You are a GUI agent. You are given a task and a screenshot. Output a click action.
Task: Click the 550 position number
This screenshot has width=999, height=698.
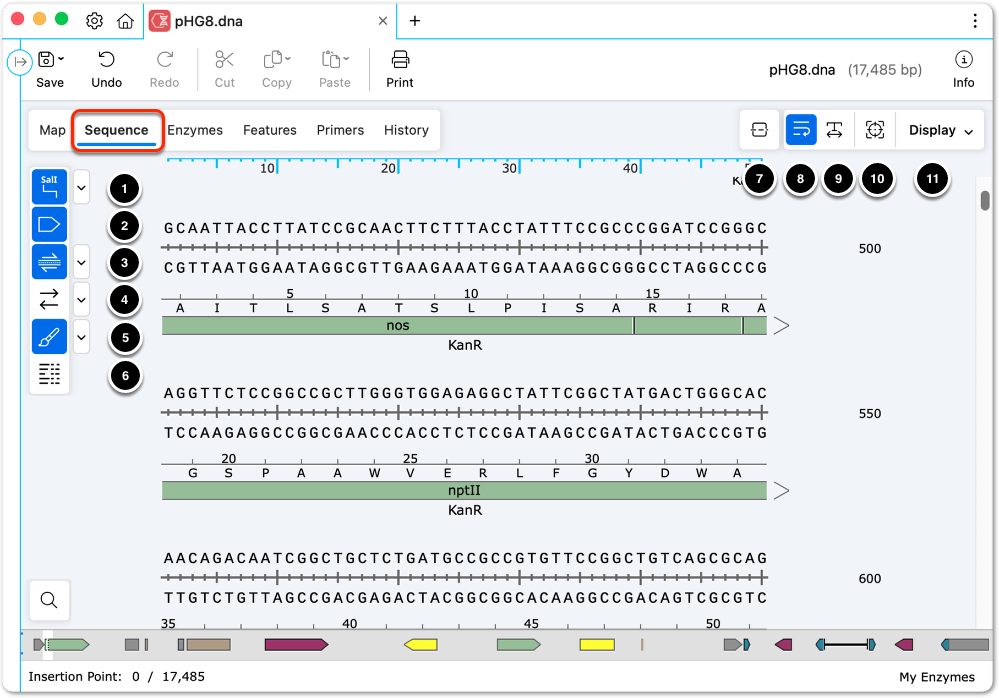click(x=870, y=413)
